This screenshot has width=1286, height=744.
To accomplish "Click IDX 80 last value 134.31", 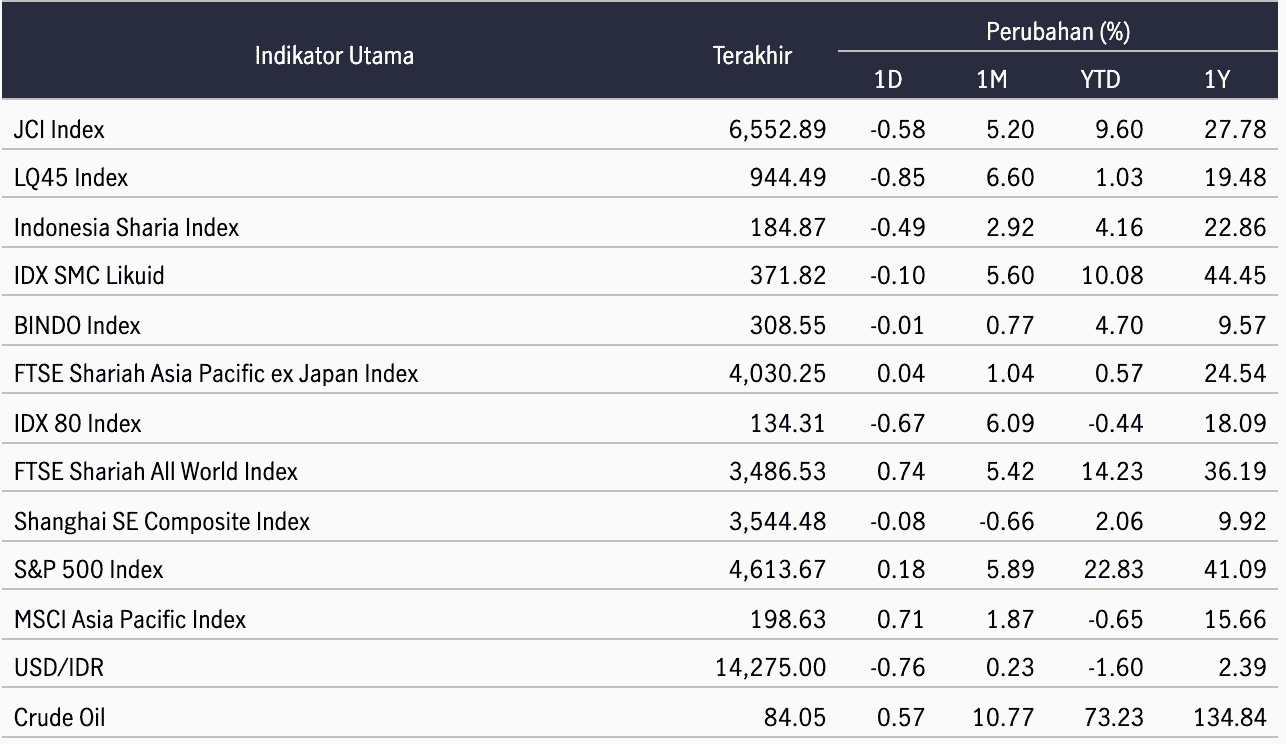I will pyautogui.click(x=788, y=423).
